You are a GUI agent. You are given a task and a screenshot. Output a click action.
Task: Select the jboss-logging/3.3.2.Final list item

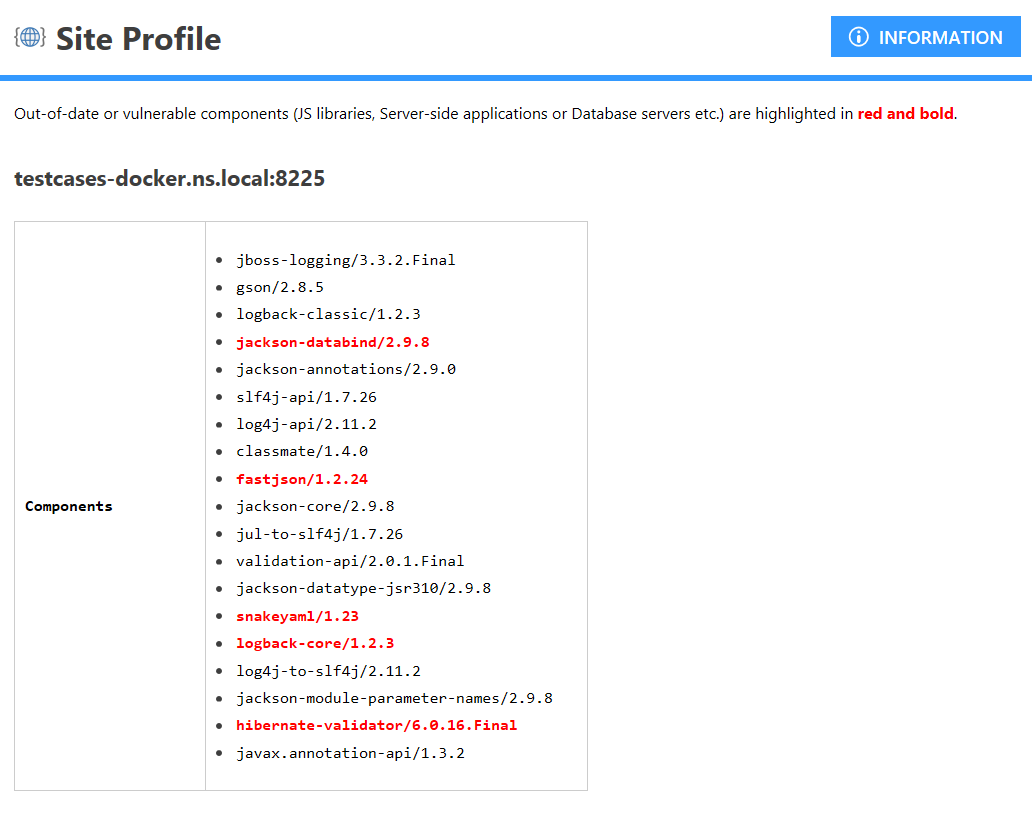coord(345,259)
